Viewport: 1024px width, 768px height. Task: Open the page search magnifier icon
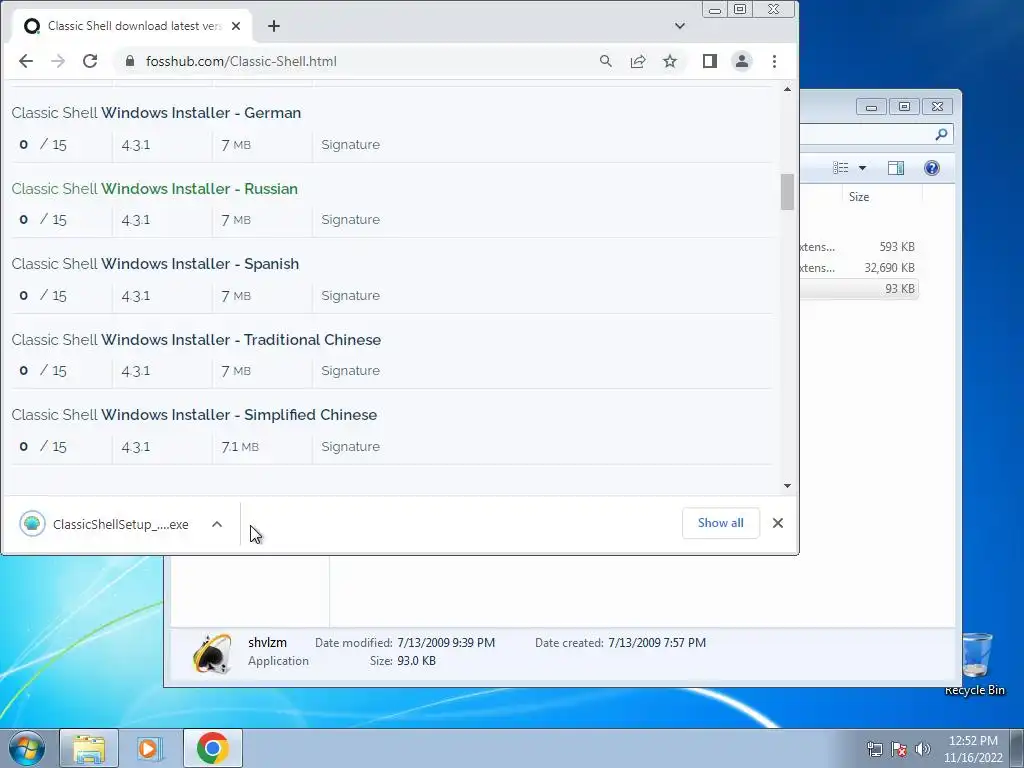tap(605, 61)
